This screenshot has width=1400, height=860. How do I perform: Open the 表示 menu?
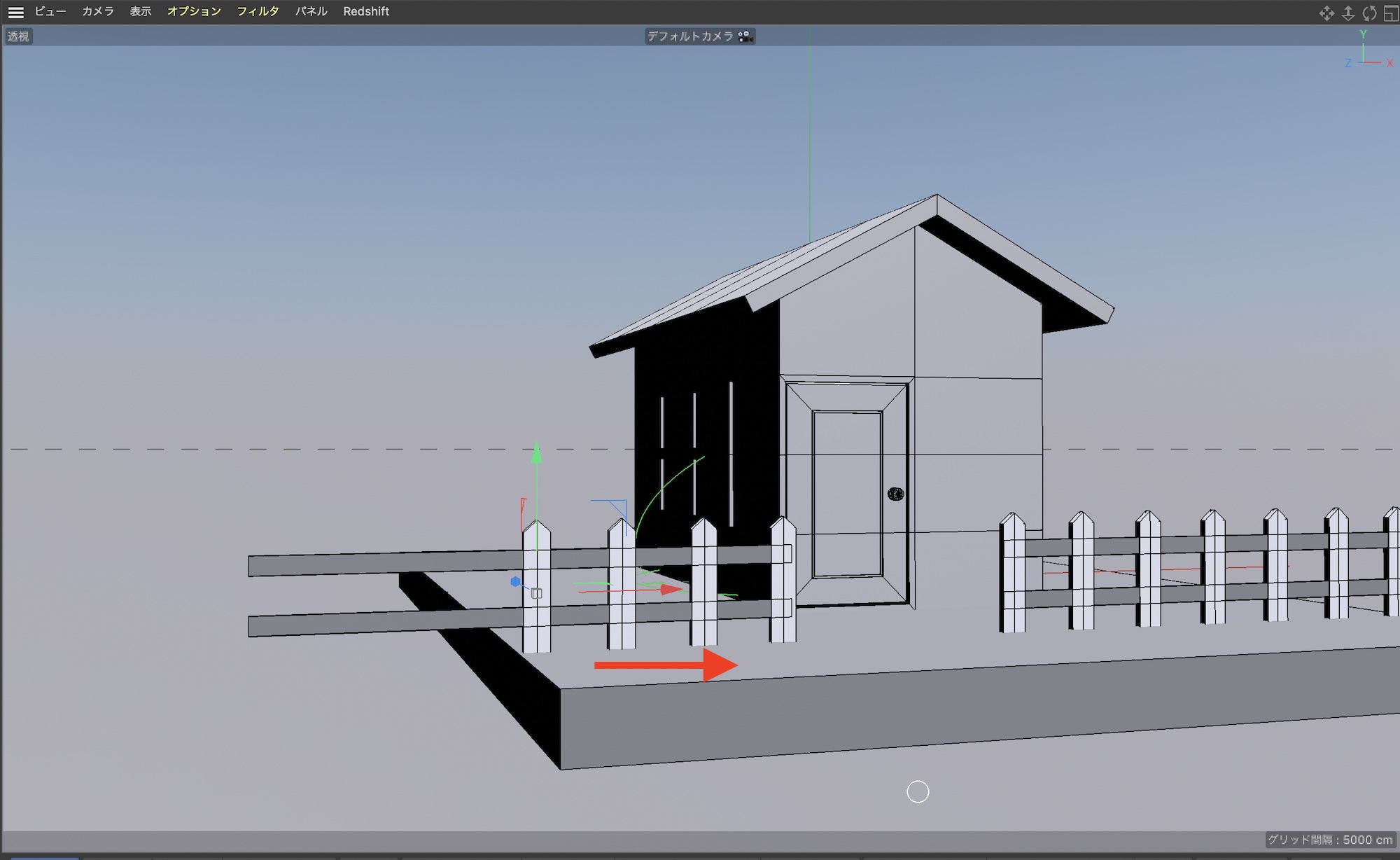coord(140,11)
